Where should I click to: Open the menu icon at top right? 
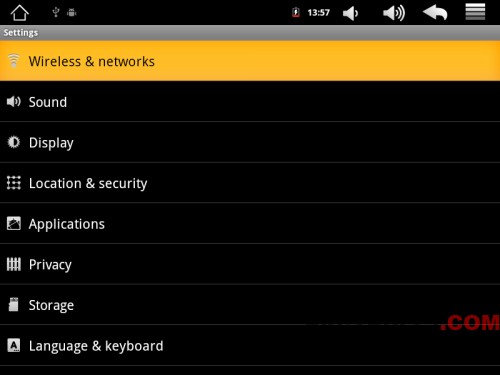click(x=475, y=12)
